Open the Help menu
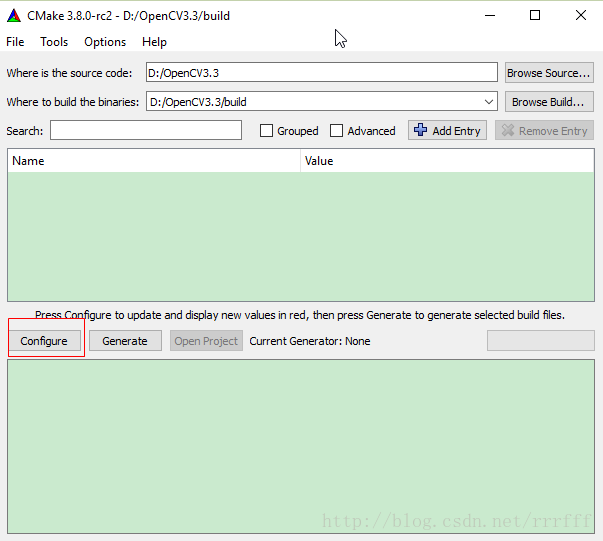 (x=154, y=42)
